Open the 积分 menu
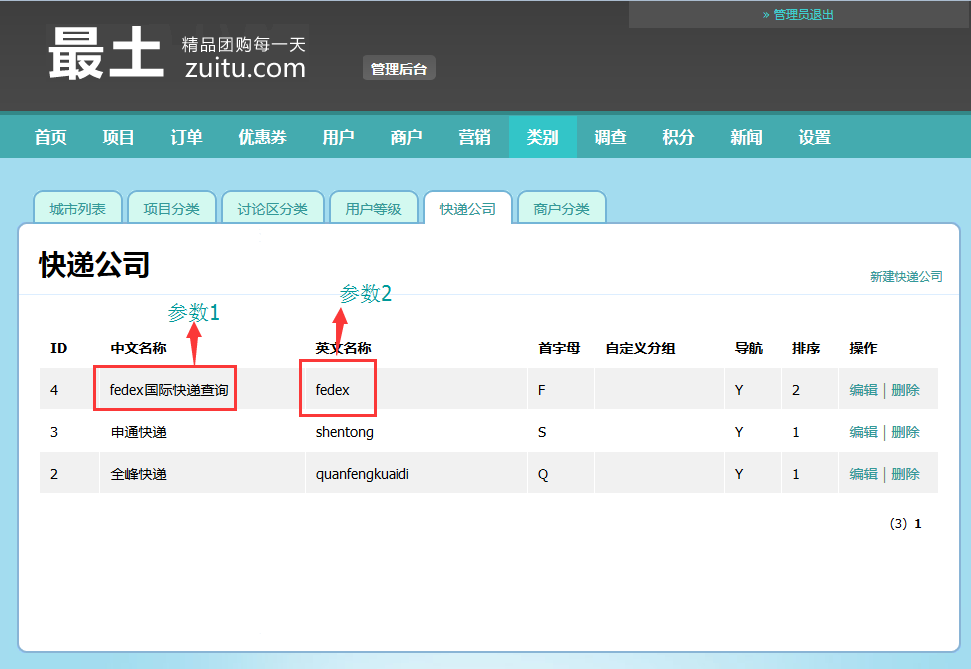The height and width of the screenshot is (669, 971). click(678, 137)
